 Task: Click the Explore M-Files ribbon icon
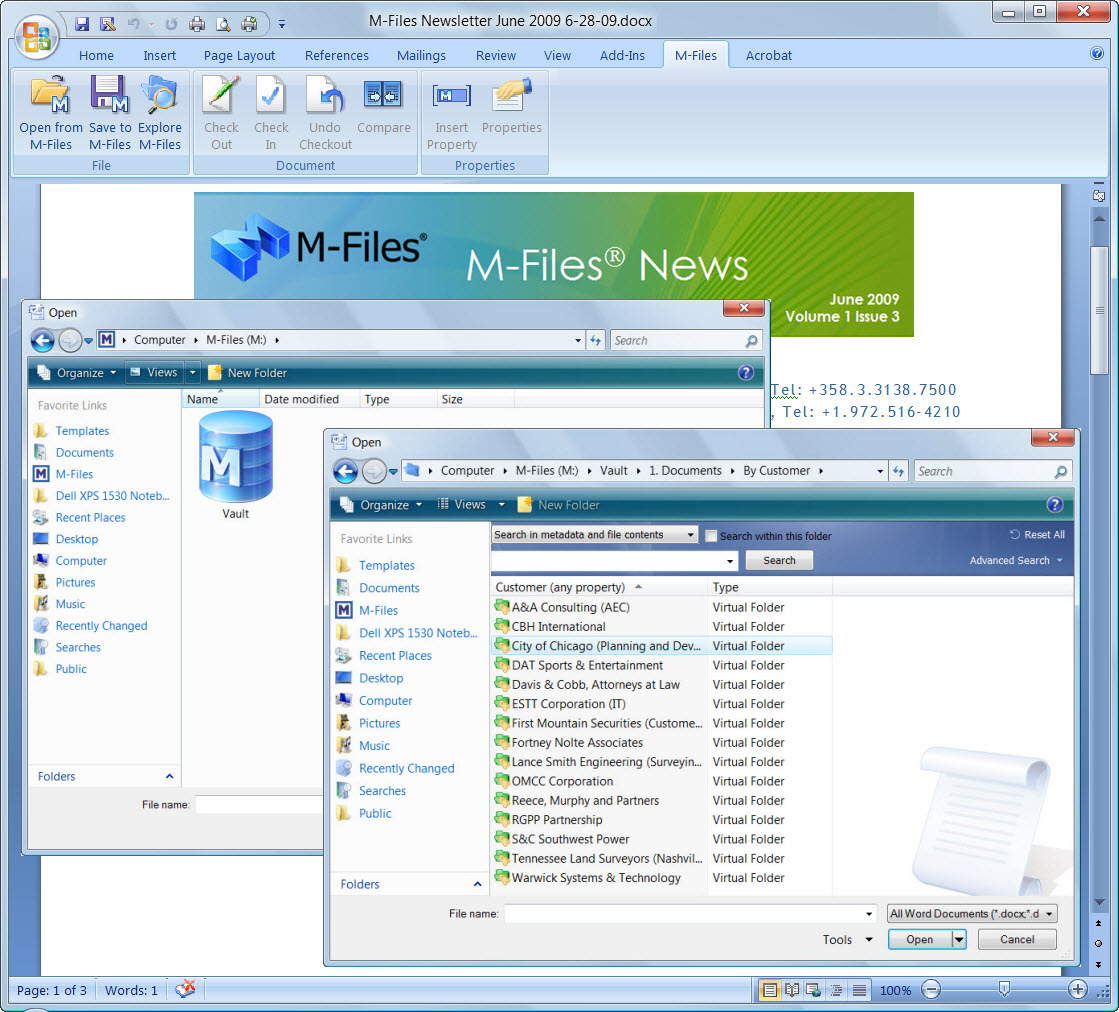159,96
